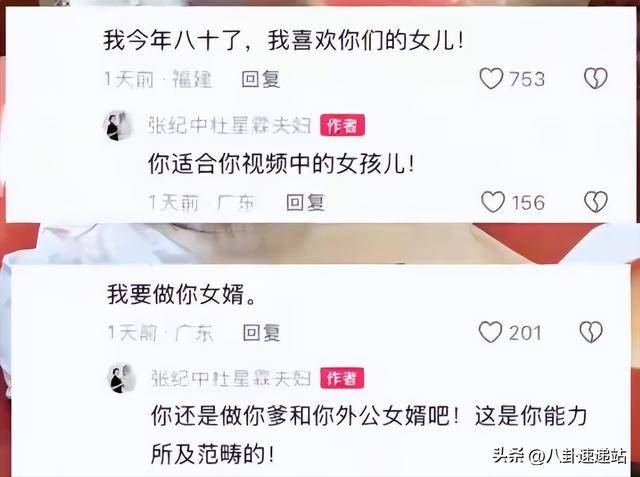Open avatar above 你还是做你爹 reply
This screenshot has width=640, height=477.
click(x=121, y=379)
